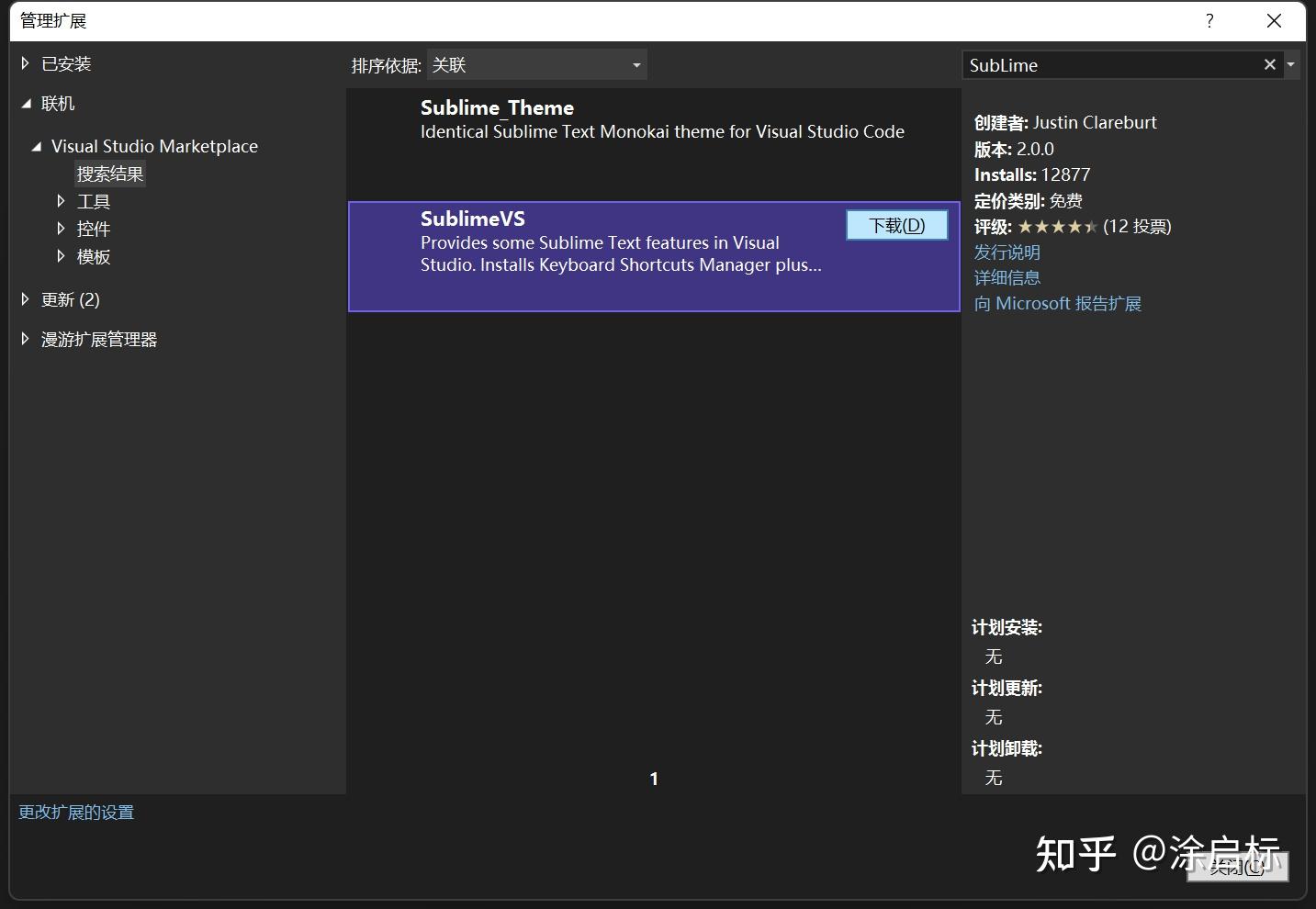Click the 计划卸载 heading

1007,748
